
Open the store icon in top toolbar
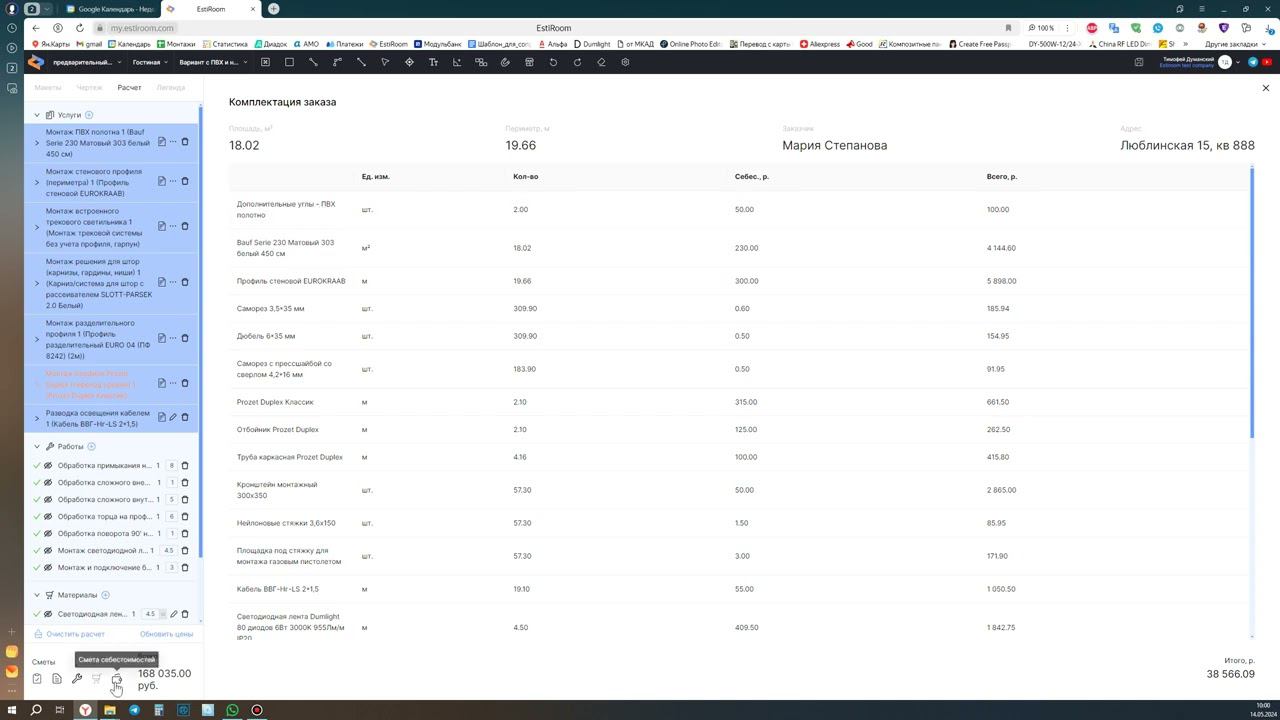529,62
